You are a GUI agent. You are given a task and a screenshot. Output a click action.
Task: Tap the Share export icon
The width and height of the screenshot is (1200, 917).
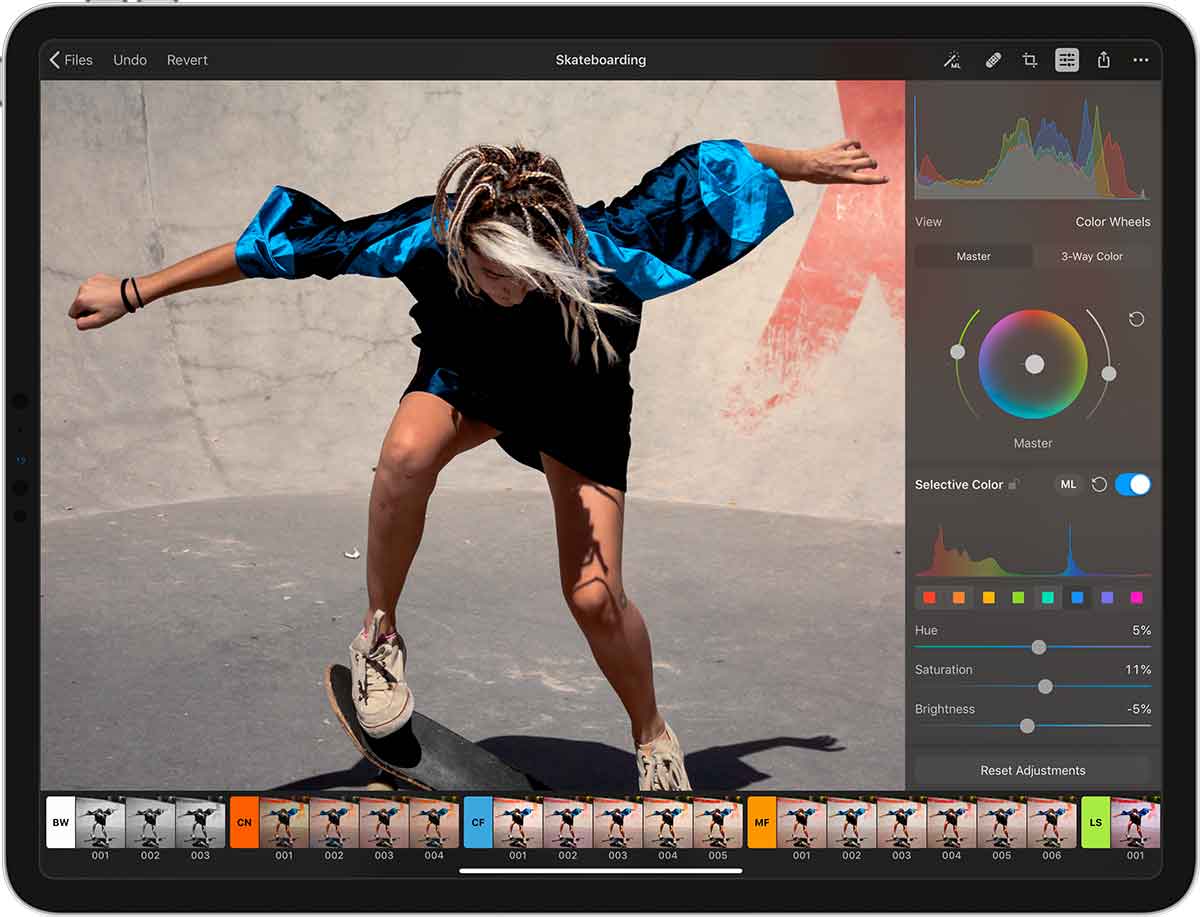[1104, 60]
